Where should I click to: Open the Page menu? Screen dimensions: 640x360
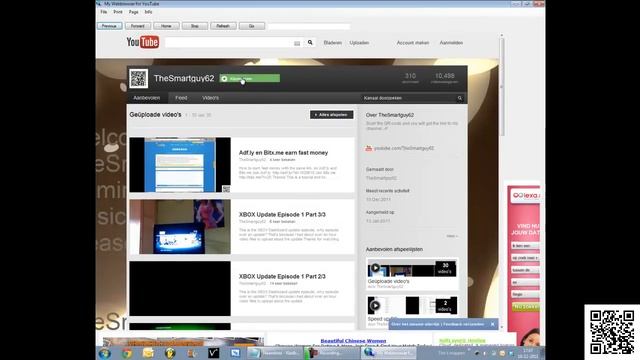pyautogui.click(x=133, y=12)
